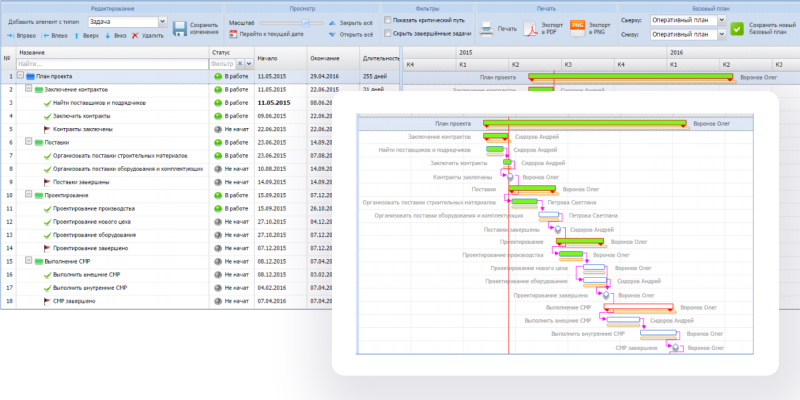Move task up with 'Вверх' arrow
This screenshot has height=400, width=800.
point(75,35)
